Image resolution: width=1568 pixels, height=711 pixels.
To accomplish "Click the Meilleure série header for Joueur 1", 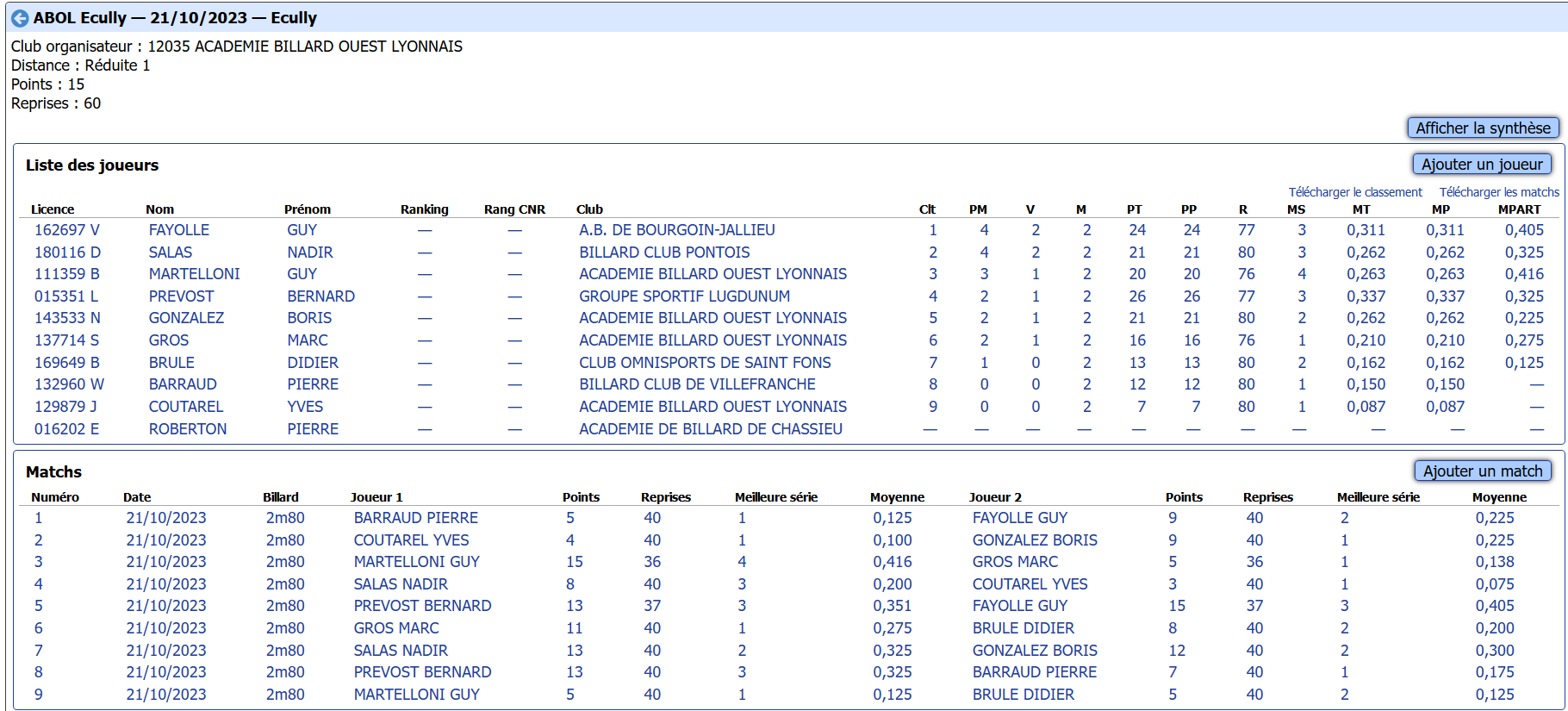I will 776,497.
